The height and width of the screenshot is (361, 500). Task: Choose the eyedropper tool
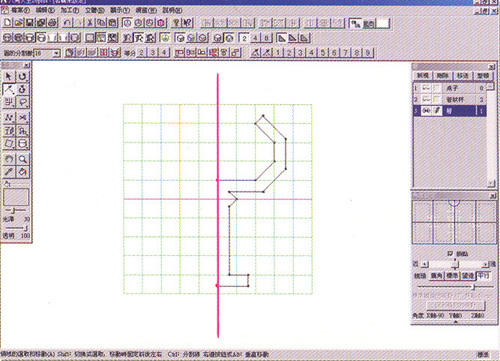pyautogui.click(x=9, y=172)
